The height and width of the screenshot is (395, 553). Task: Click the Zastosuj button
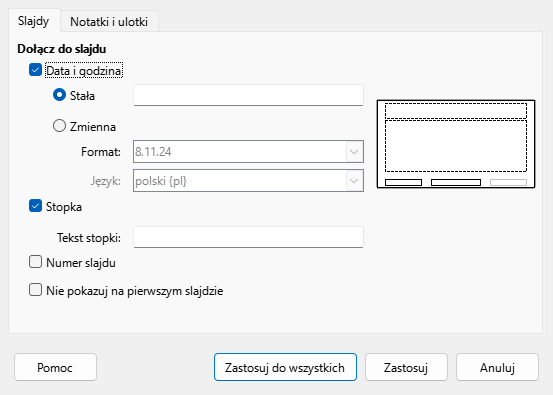pyautogui.click(x=406, y=367)
